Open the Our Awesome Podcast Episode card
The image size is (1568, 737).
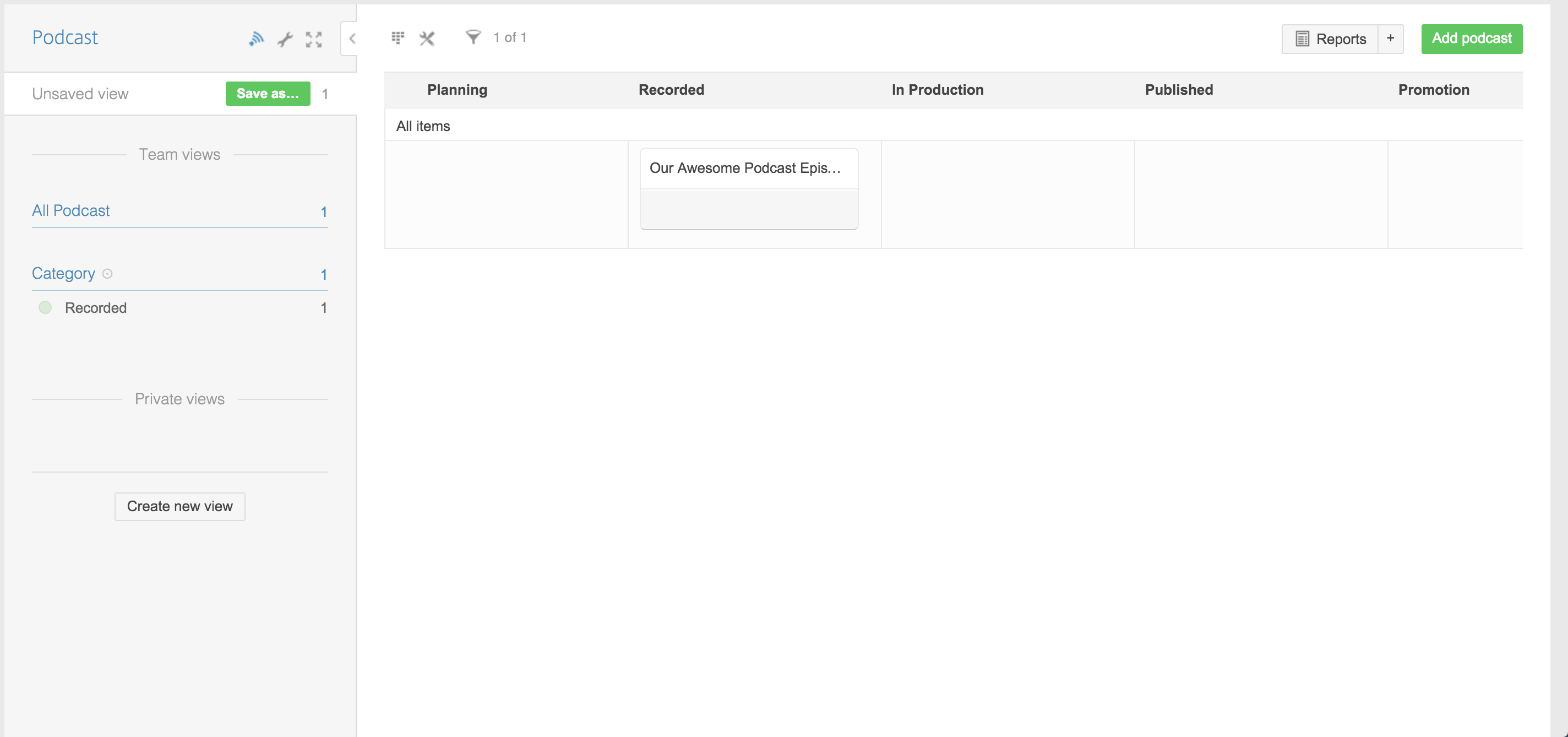point(744,168)
